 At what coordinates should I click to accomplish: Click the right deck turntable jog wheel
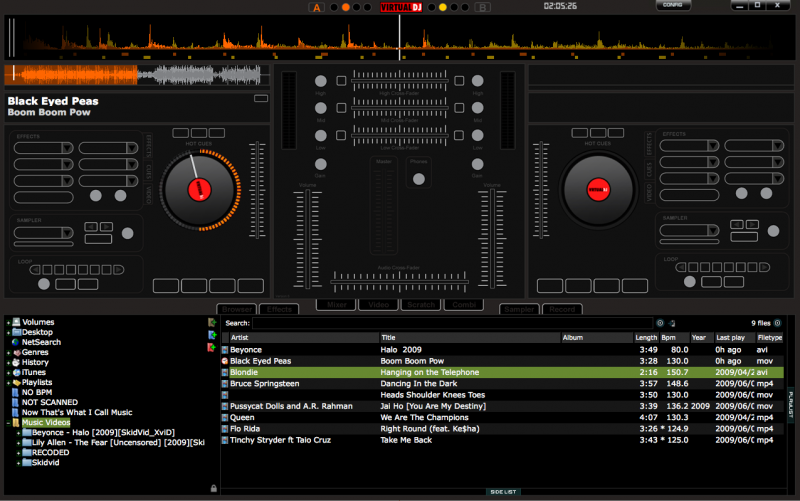click(x=598, y=190)
